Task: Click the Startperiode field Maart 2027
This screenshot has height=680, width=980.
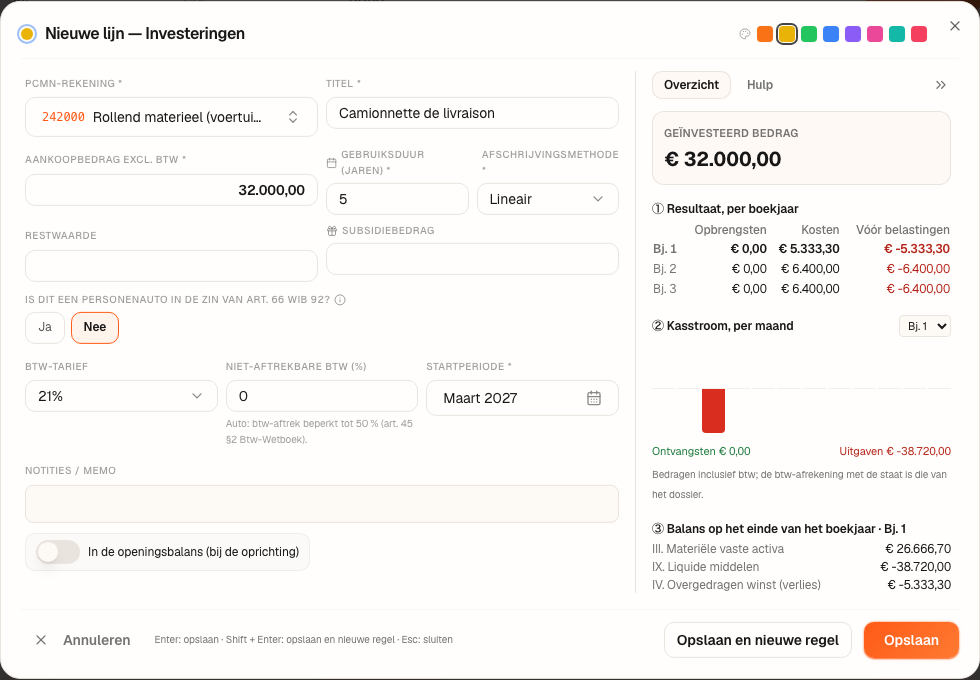Action: 522,398
